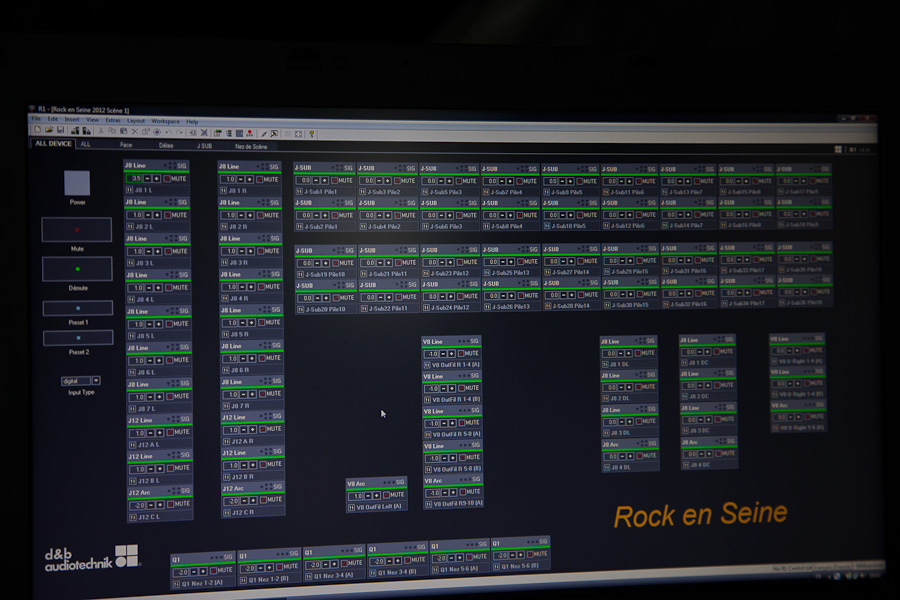Open channel view icon beside J-Sub1 Pile1
This screenshot has width=900, height=600.
point(299,191)
